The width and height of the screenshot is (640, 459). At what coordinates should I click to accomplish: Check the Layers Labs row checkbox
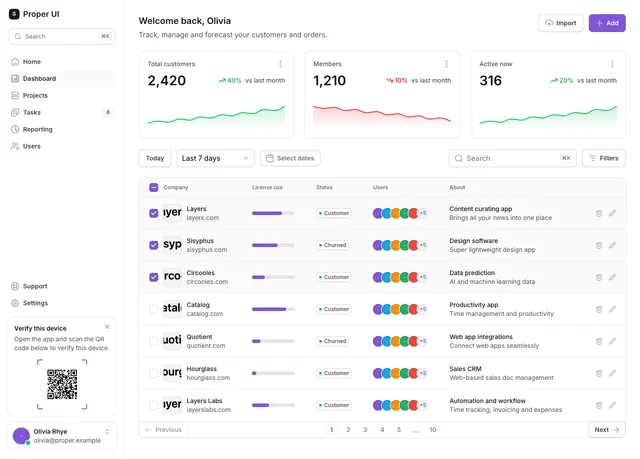click(x=153, y=405)
